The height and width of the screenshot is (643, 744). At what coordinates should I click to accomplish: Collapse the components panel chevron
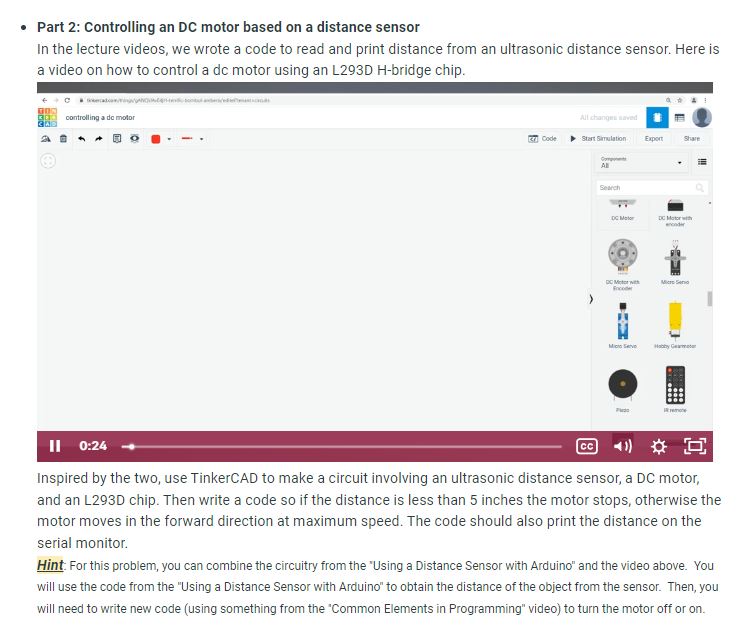coord(591,299)
